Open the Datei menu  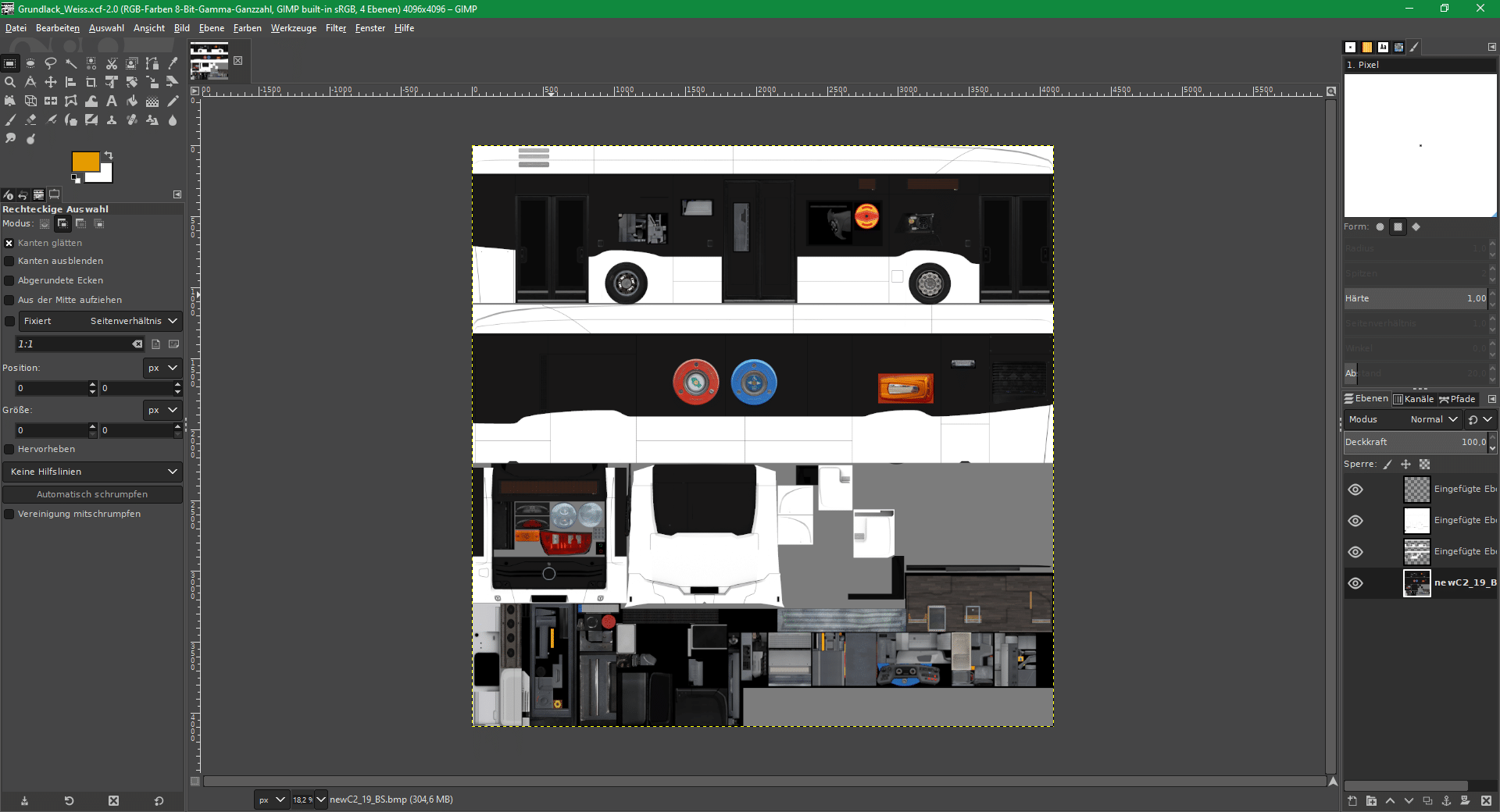pyautogui.click(x=16, y=28)
